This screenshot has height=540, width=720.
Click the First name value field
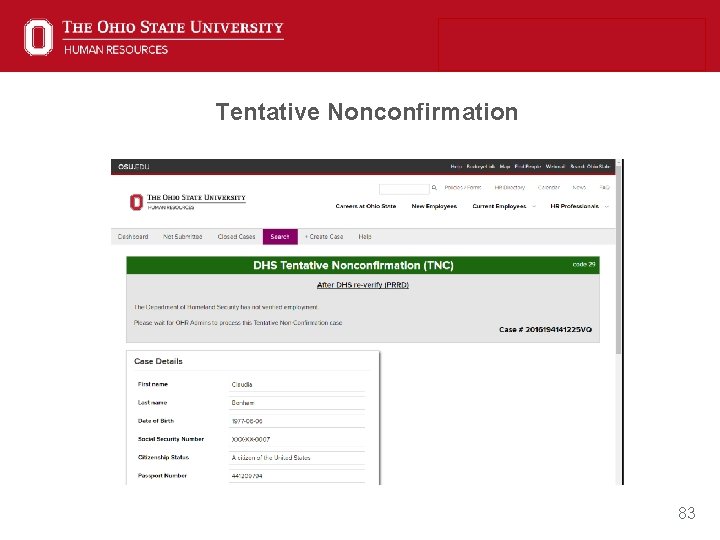tap(297, 385)
